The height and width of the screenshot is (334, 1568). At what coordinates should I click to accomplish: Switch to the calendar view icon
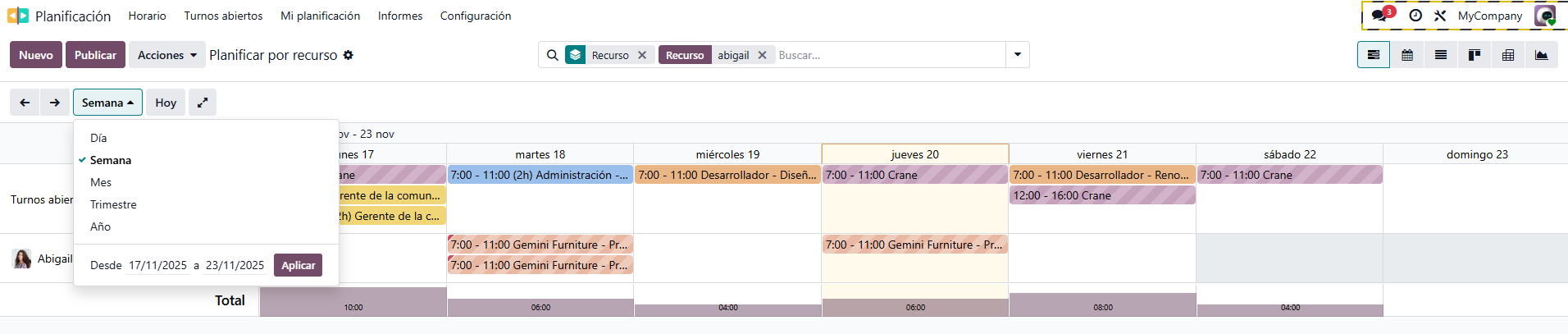(1407, 55)
